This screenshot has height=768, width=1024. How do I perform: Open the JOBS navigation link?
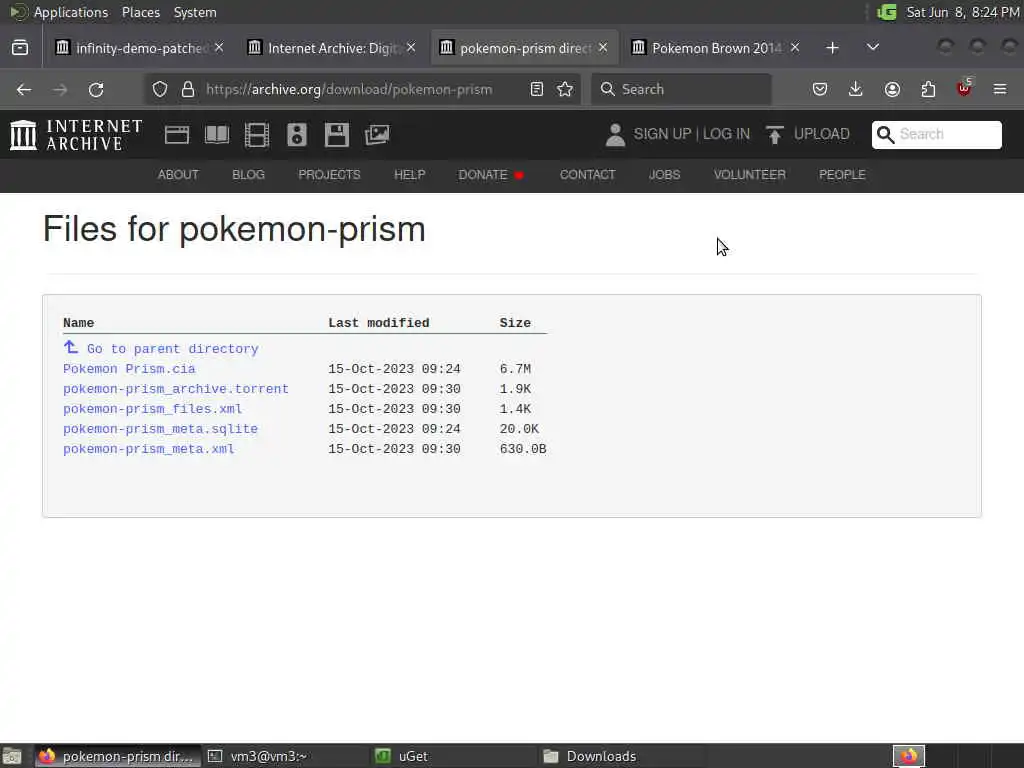pos(664,174)
